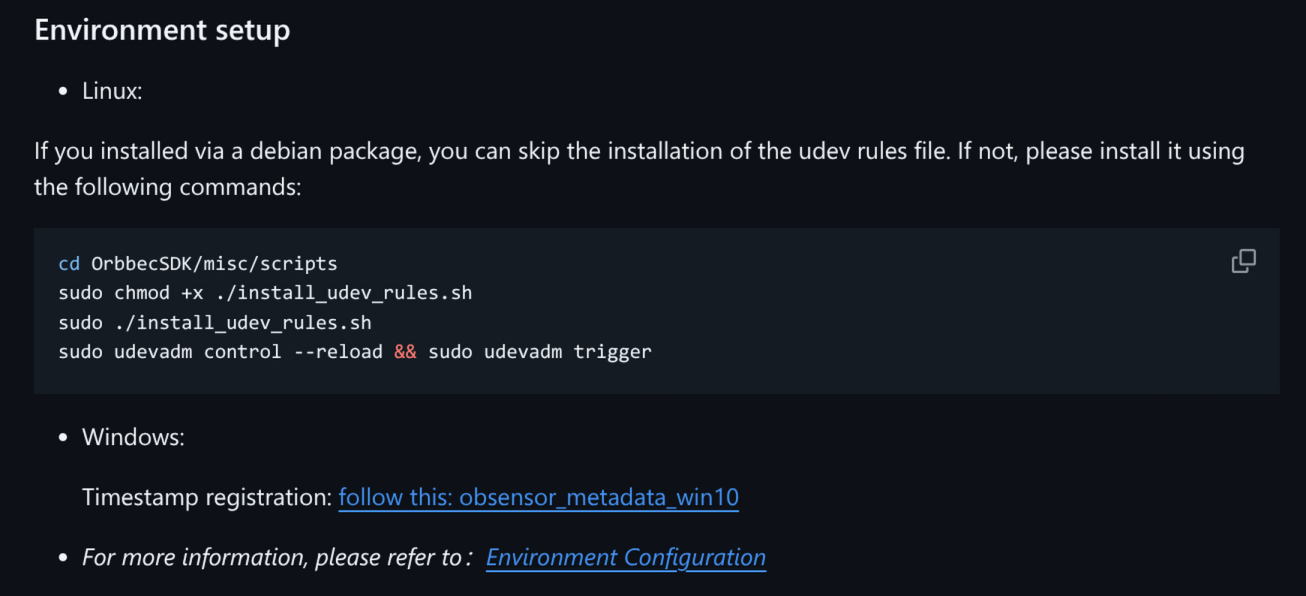
Task: Click the blue cd keyword in code
Action: click(x=69, y=264)
